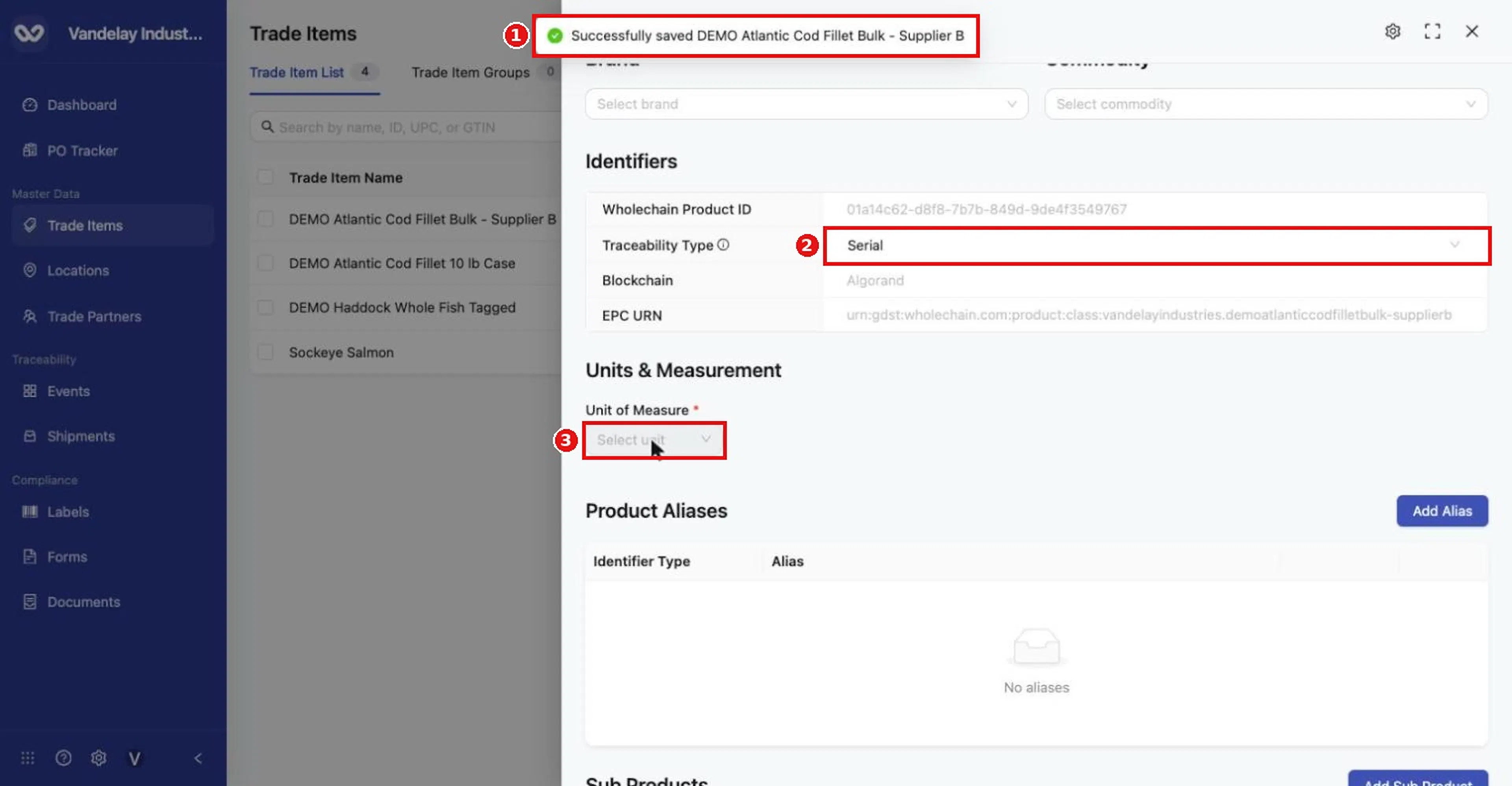Click the Wholechain logo icon
The width and height of the screenshot is (1512, 786).
click(x=29, y=33)
